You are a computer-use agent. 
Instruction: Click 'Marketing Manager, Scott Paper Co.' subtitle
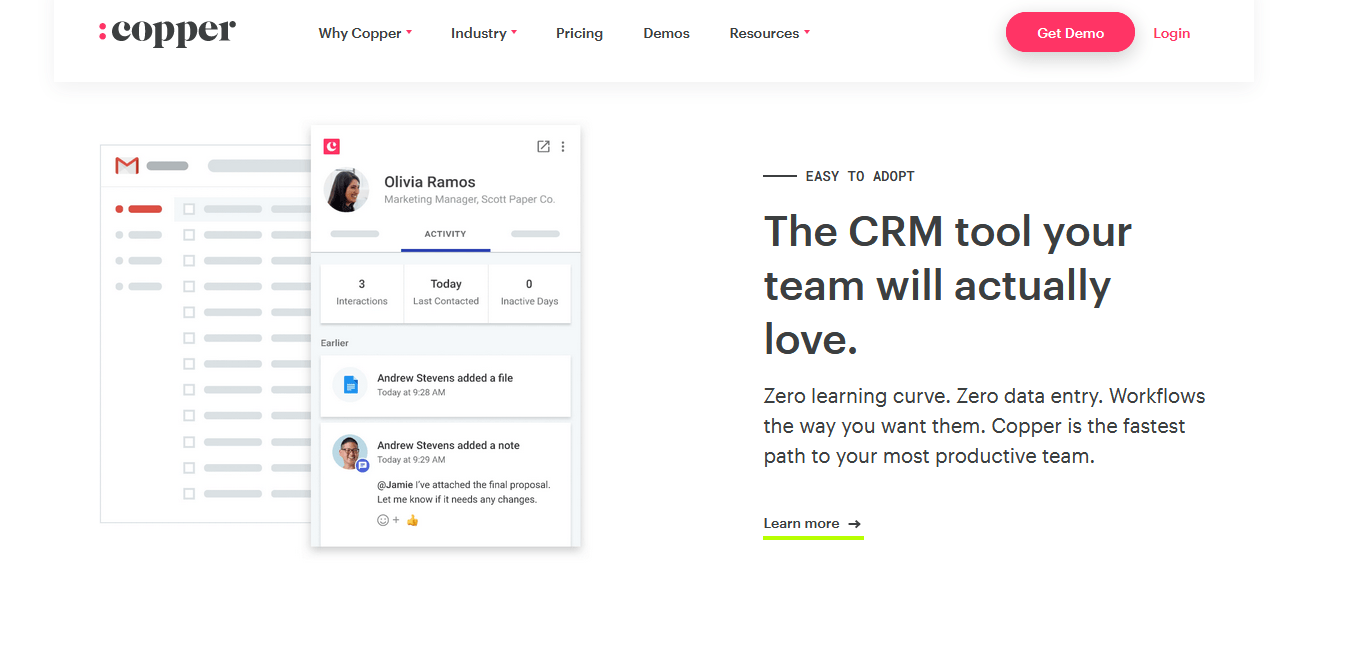pos(469,200)
